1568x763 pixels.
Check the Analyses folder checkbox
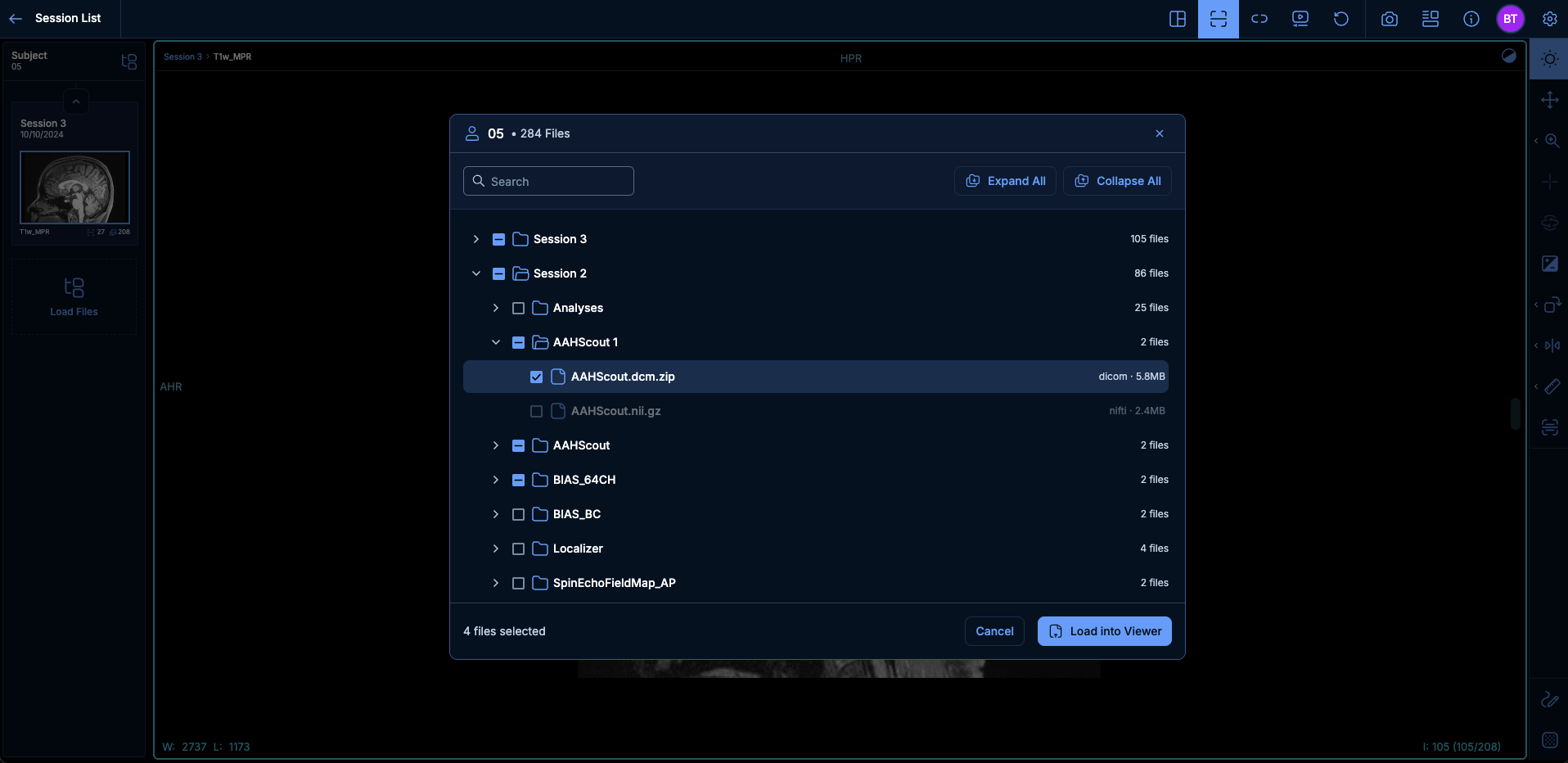coord(518,308)
